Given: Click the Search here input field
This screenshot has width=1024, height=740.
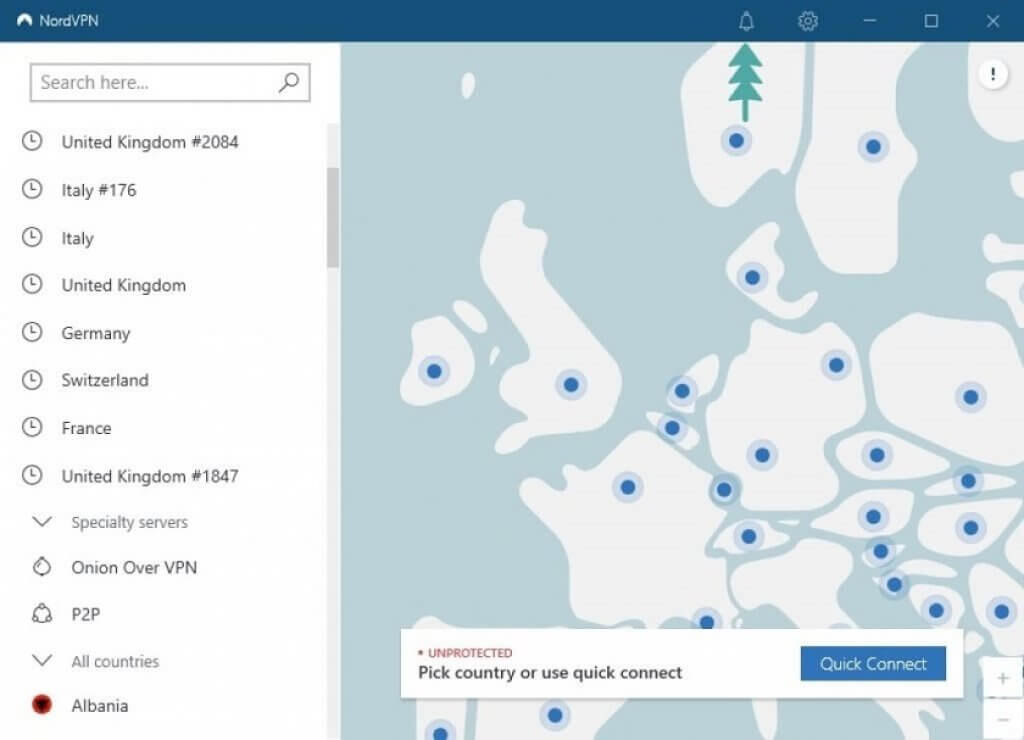Looking at the screenshot, I should [170, 82].
